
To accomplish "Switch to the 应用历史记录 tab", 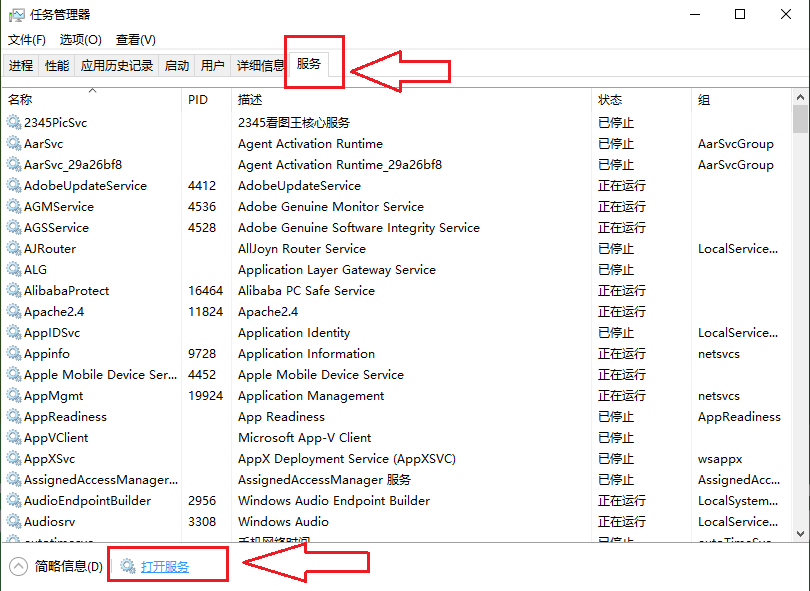I will (117, 66).
